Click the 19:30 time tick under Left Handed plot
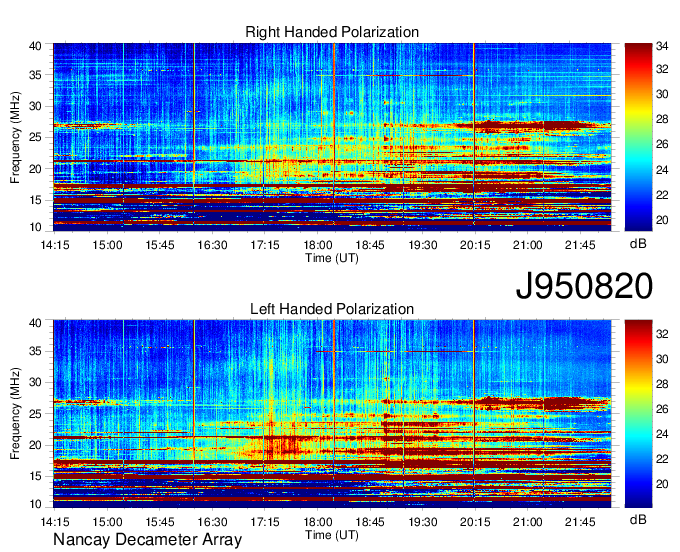 tap(422, 522)
